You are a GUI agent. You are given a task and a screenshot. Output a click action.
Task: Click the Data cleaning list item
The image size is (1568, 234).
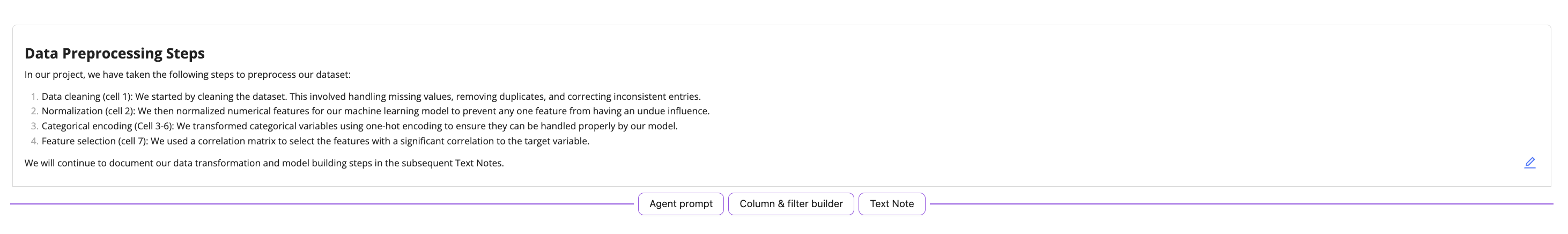(x=371, y=96)
